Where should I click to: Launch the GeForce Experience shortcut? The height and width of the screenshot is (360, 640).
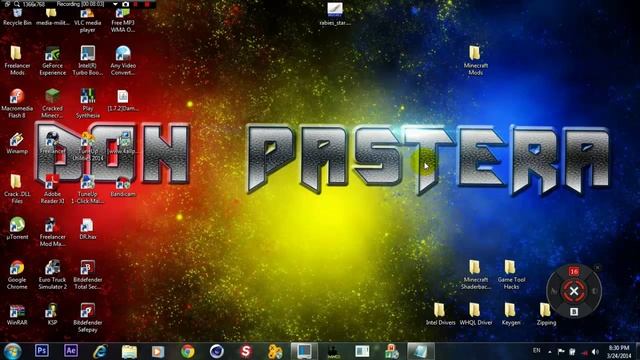click(x=52, y=60)
